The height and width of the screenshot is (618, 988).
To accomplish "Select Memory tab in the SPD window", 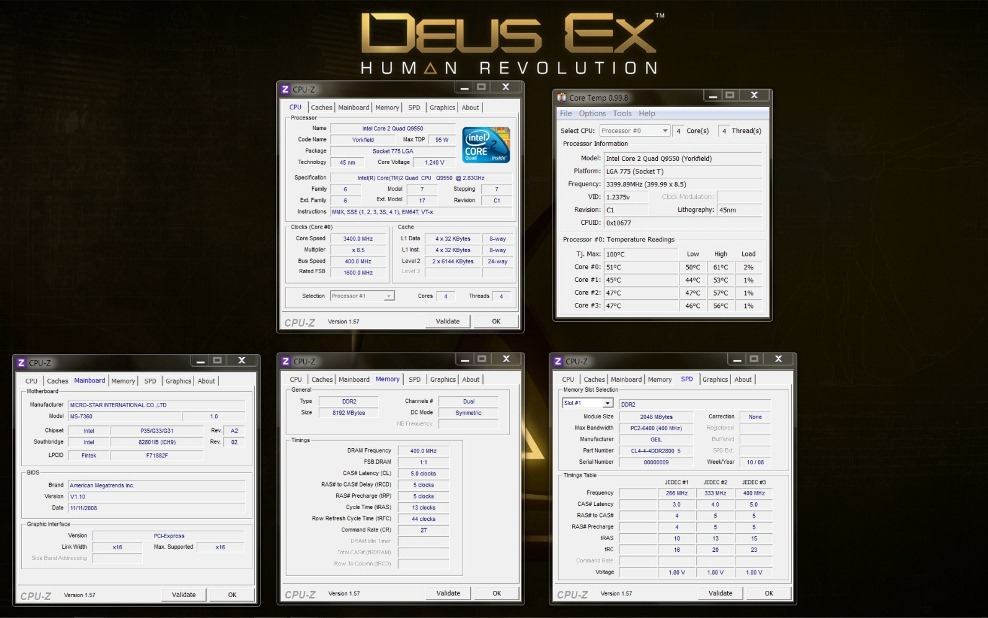I will point(659,380).
